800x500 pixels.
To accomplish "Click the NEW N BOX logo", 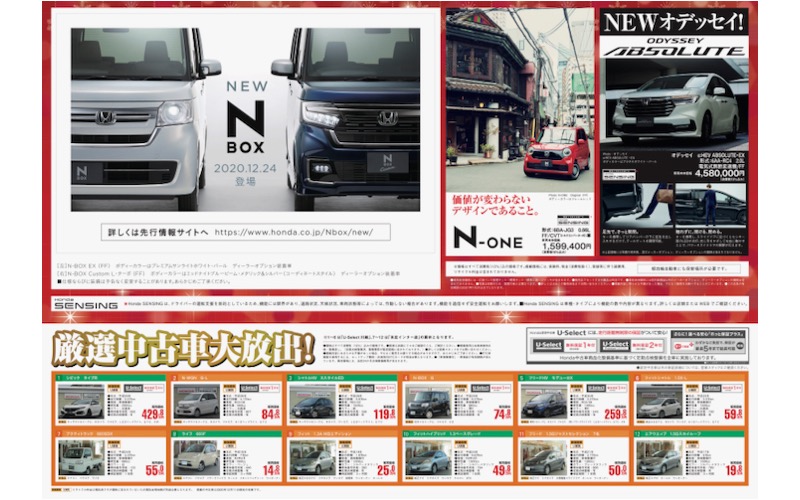I will tap(246, 117).
